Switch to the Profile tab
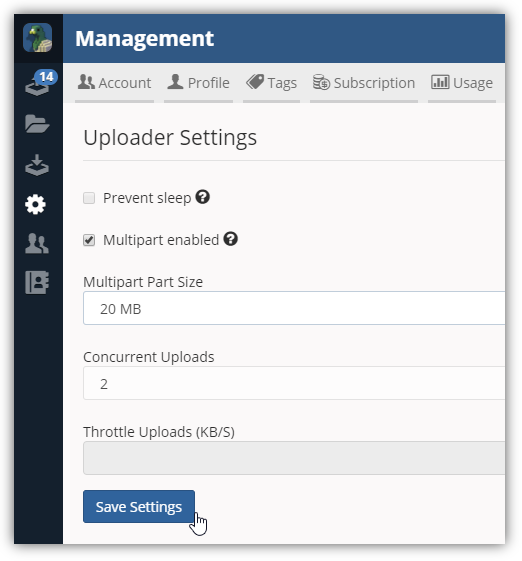The image size is (522, 561). click(x=199, y=83)
